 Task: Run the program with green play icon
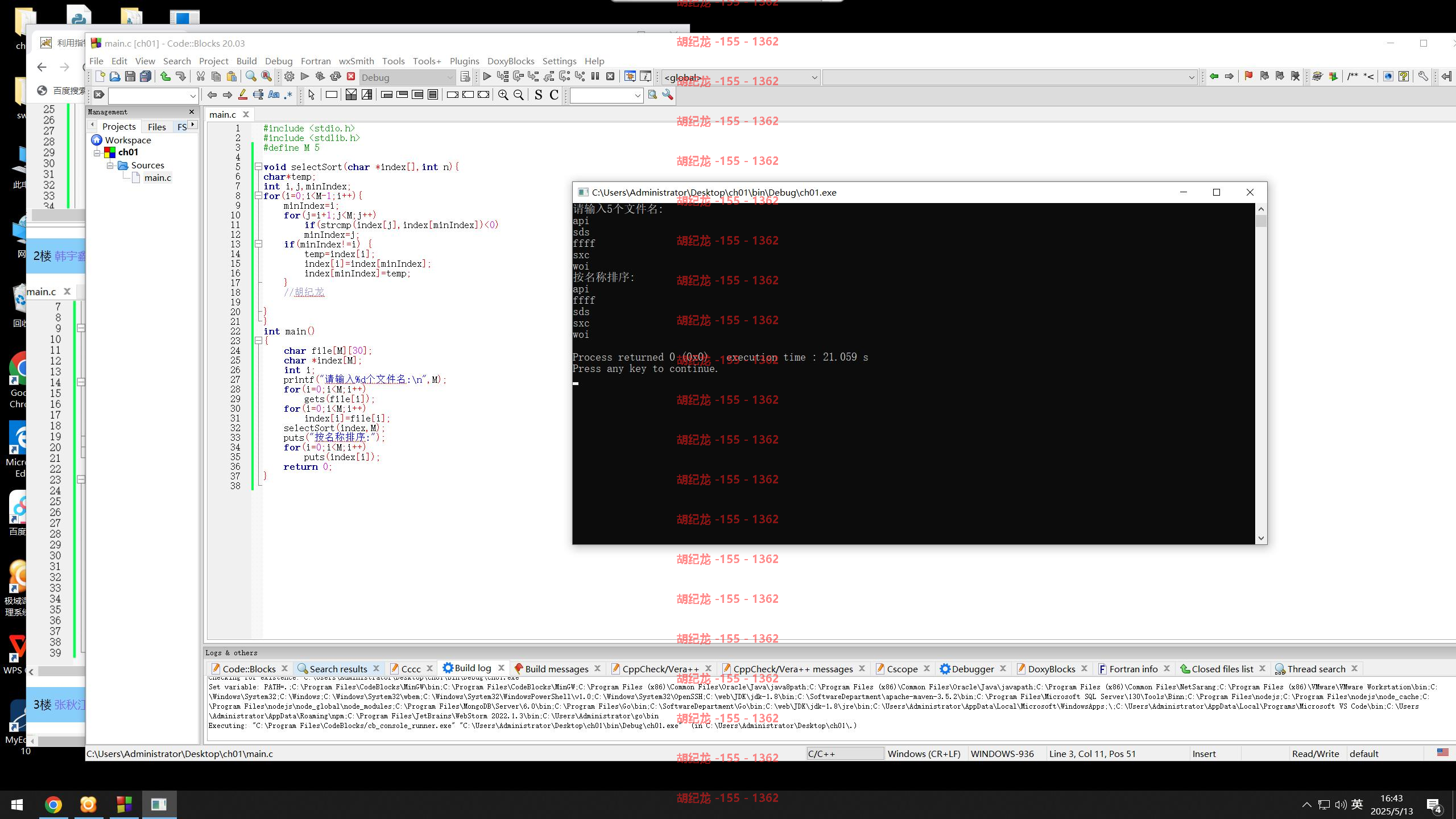(305, 77)
